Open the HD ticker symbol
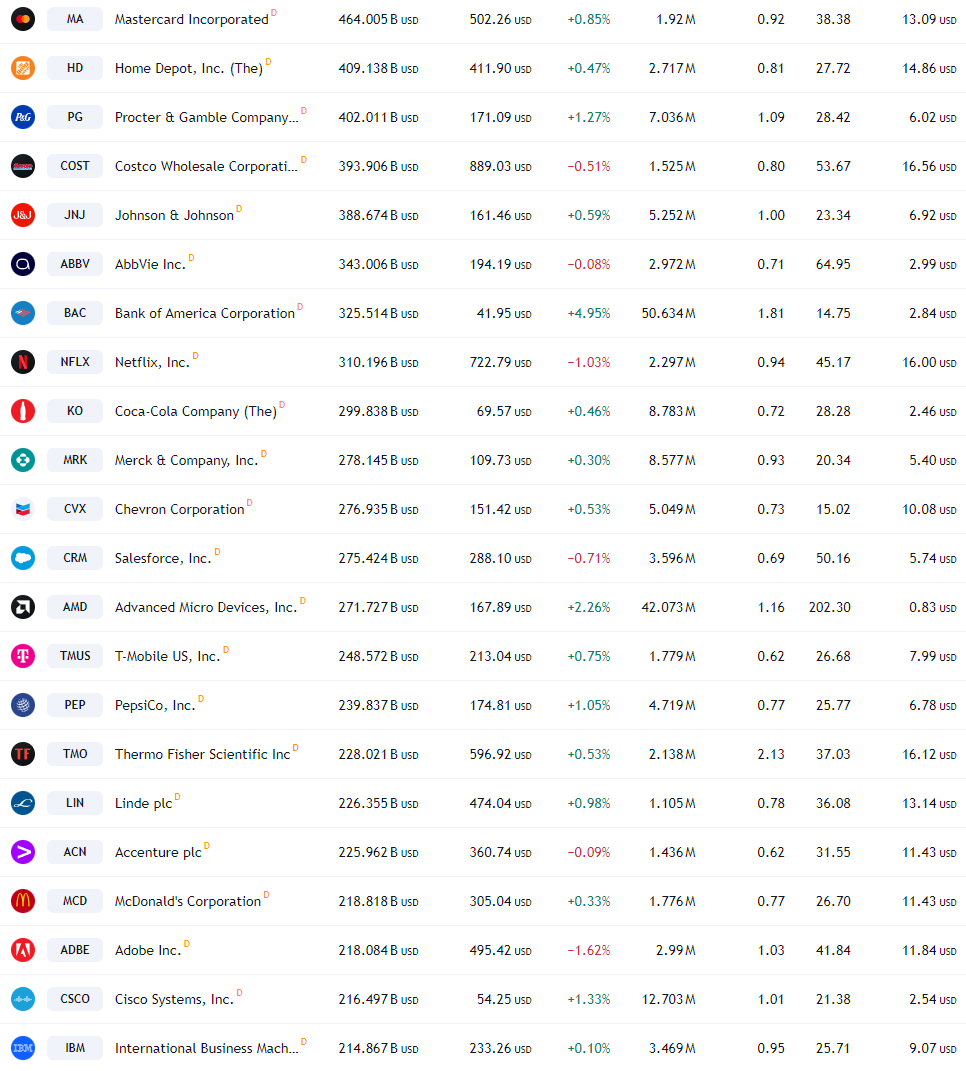This screenshot has width=966, height=1071. (x=75, y=68)
